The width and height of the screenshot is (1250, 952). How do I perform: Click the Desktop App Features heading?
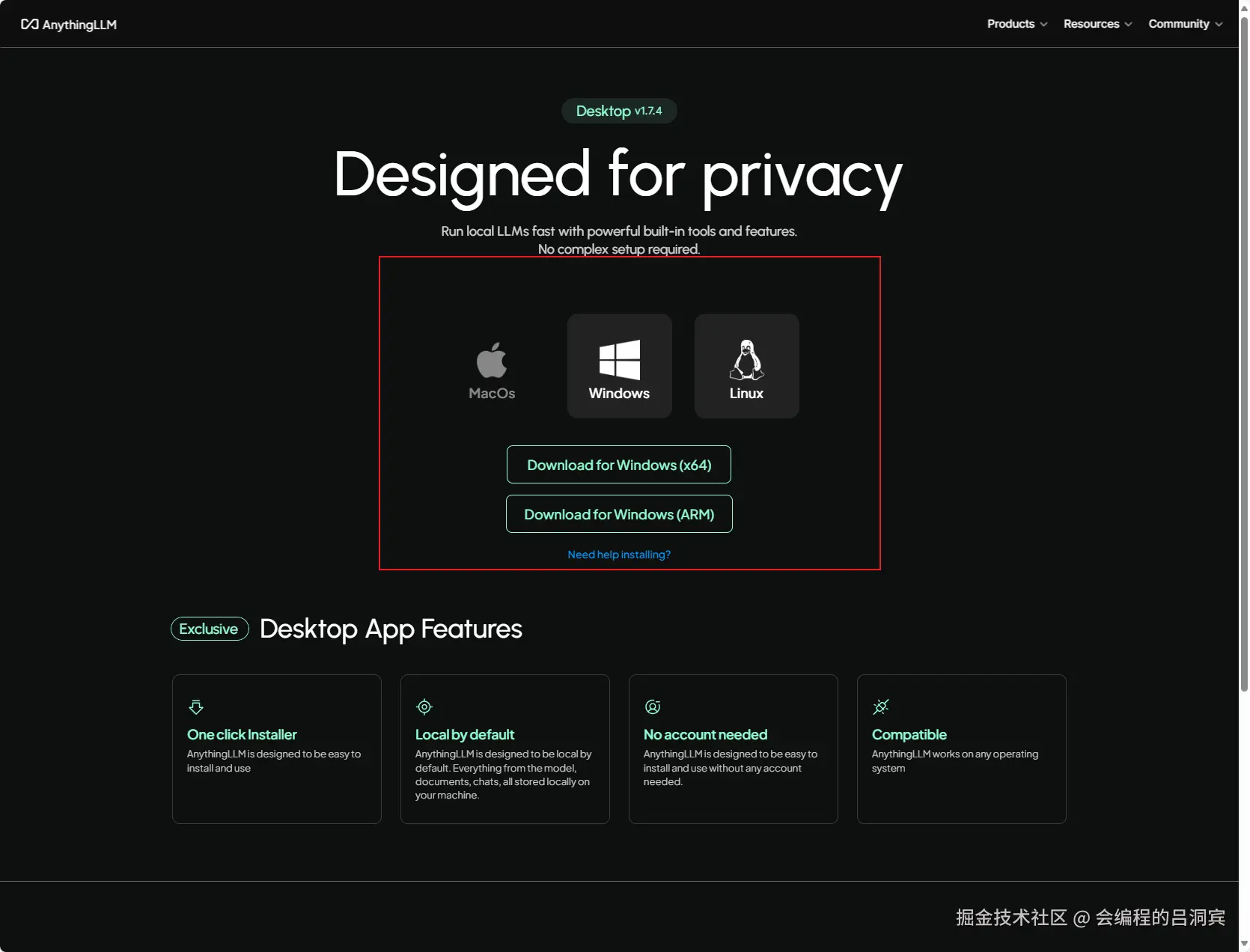(x=391, y=629)
